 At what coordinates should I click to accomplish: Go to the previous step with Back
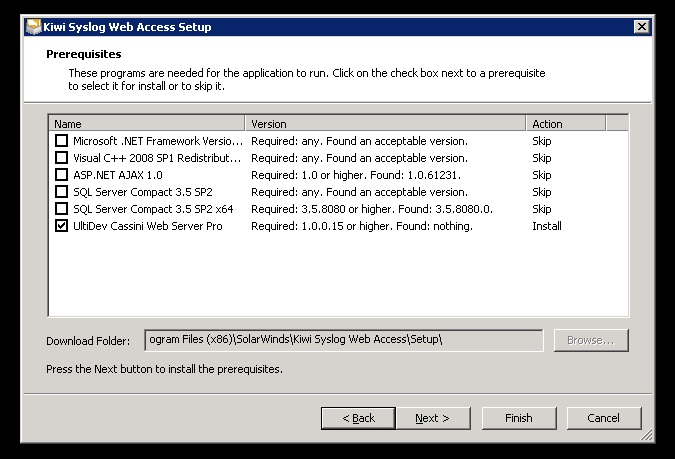358,418
